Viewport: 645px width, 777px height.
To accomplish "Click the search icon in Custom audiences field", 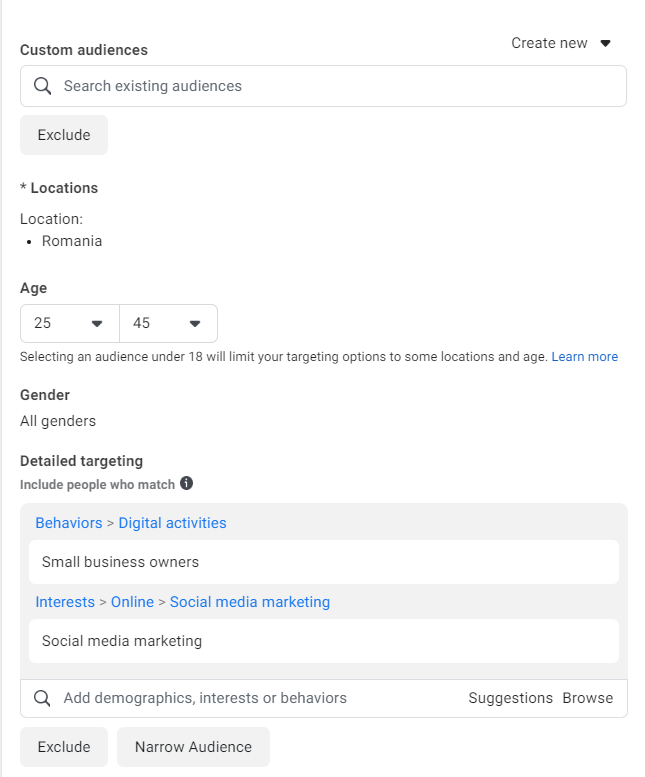I will click(42, 86).
